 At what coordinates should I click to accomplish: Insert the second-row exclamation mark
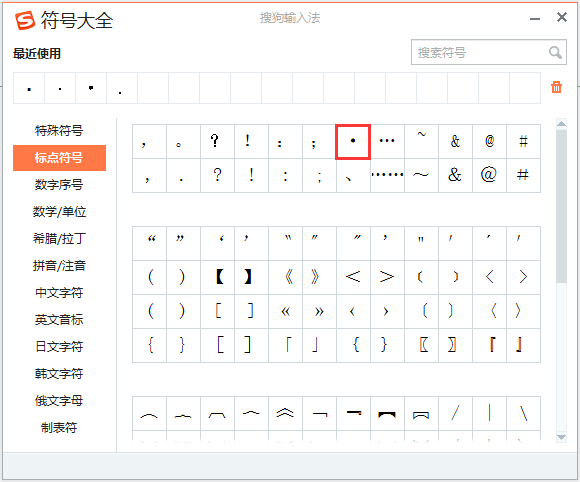pyautogui.click(x=251, y=175)
